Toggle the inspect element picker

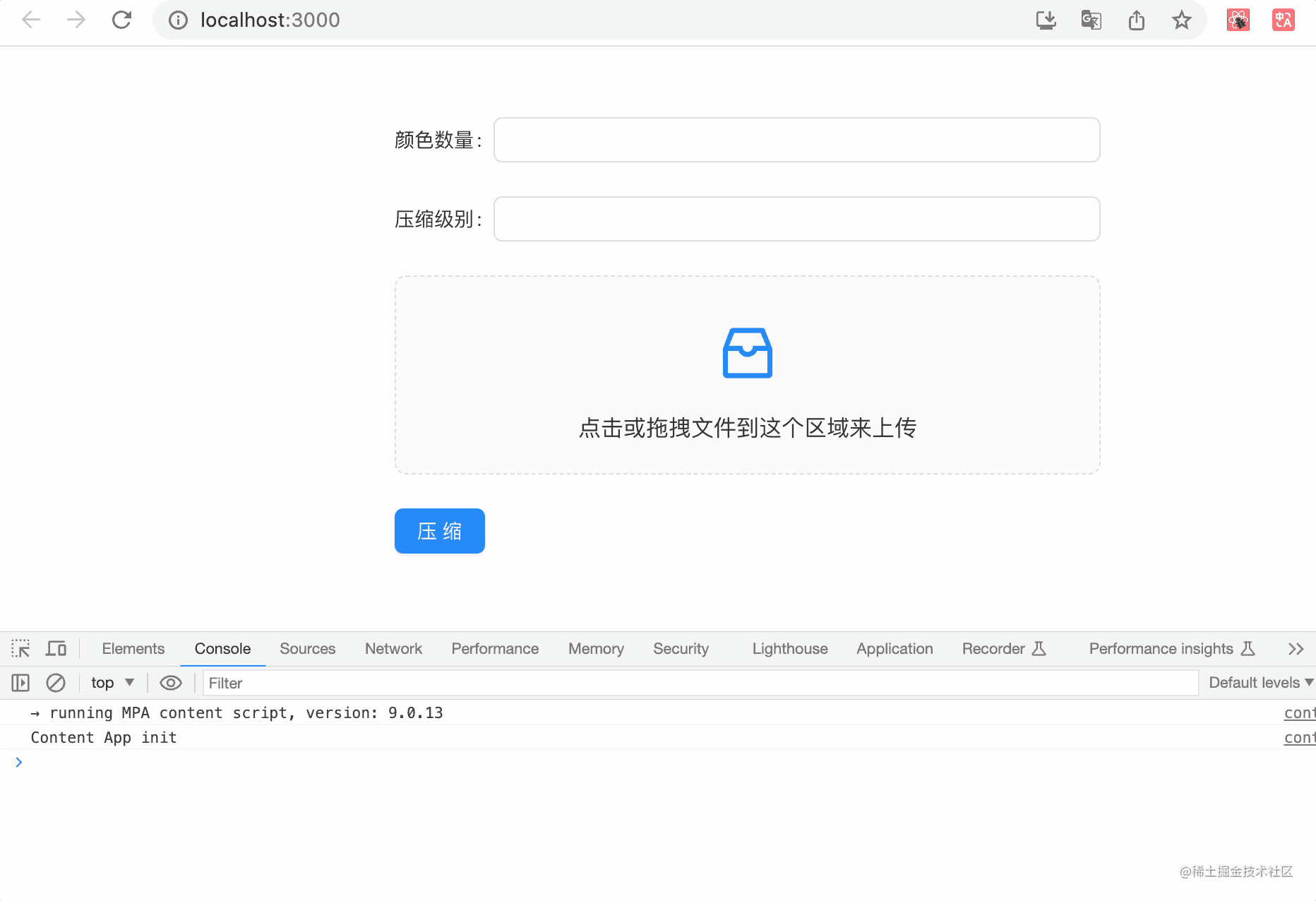click(x=20, y=648)
